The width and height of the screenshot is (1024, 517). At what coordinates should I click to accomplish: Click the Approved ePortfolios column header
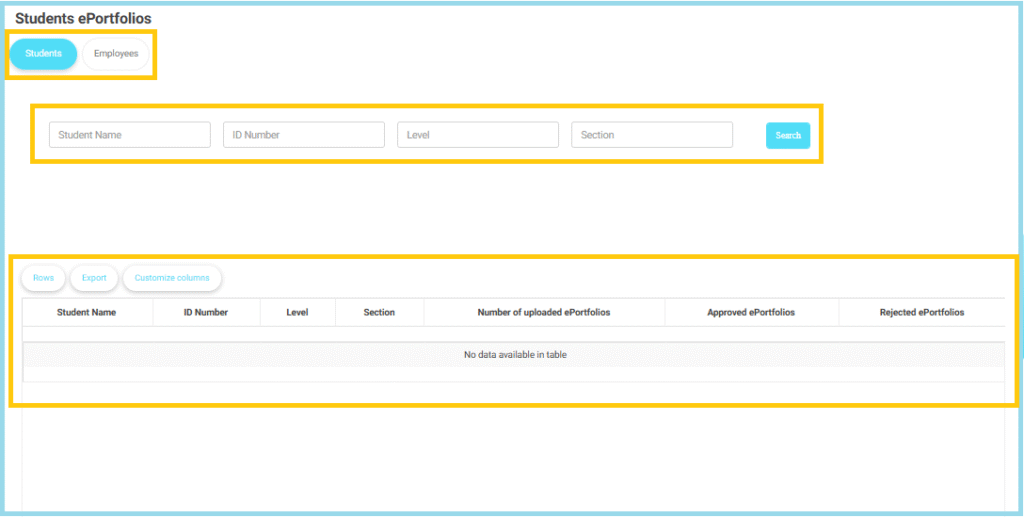[x=751, y=313]
